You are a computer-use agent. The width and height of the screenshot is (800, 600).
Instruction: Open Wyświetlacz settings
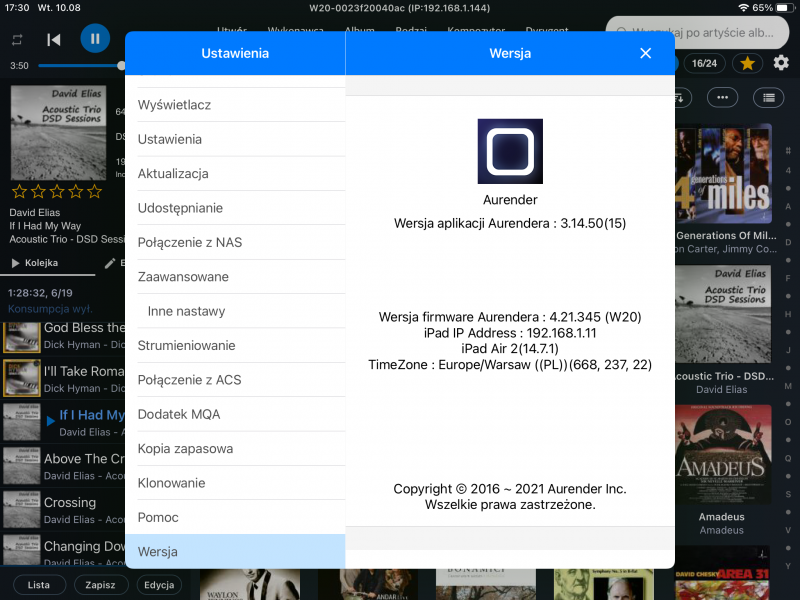[235, 105]
